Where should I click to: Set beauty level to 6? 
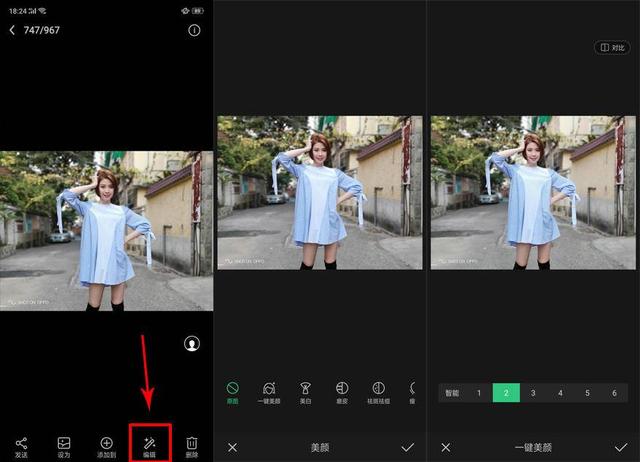pos(614,393)
